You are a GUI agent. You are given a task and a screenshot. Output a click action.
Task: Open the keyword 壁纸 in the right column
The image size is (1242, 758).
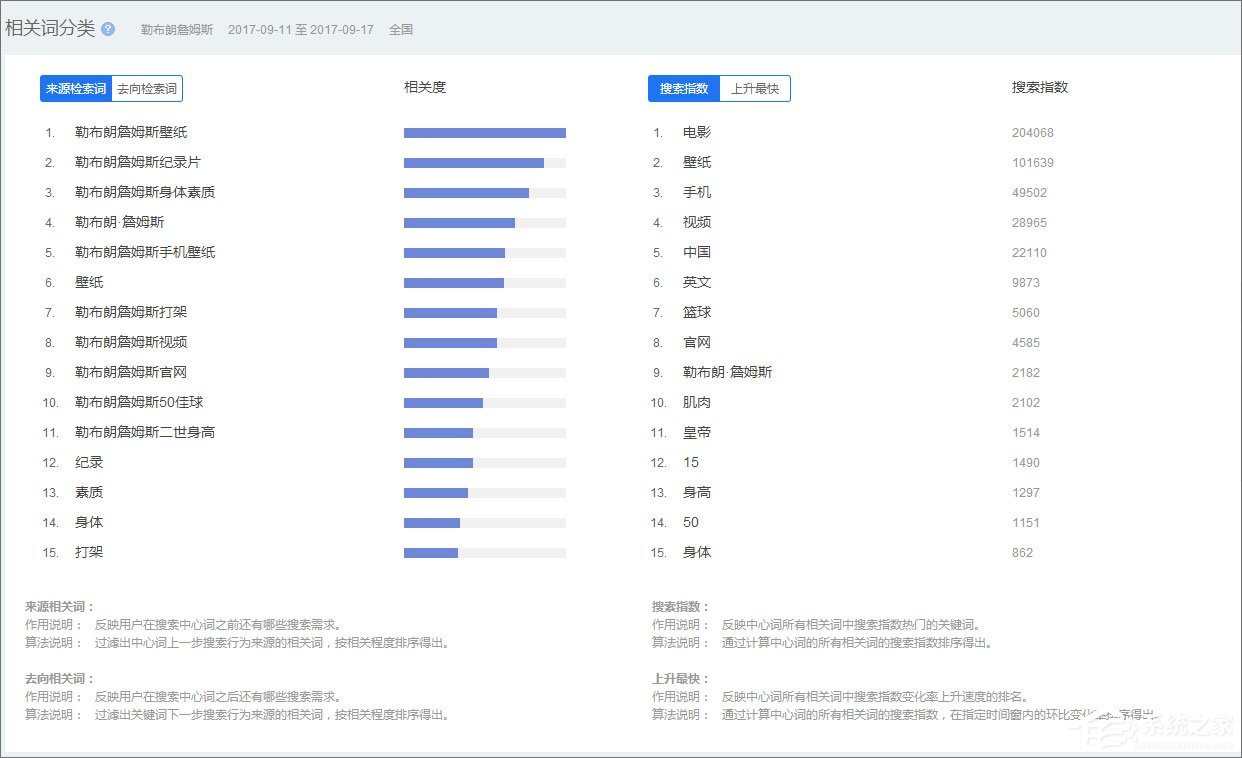[x=697, y=162]
